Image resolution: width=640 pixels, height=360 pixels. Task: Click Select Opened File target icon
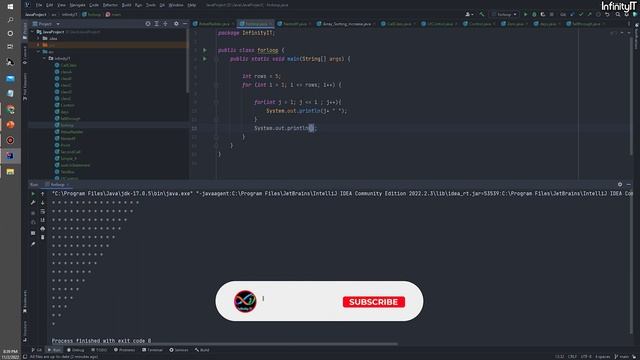click(x=148, y=24)
